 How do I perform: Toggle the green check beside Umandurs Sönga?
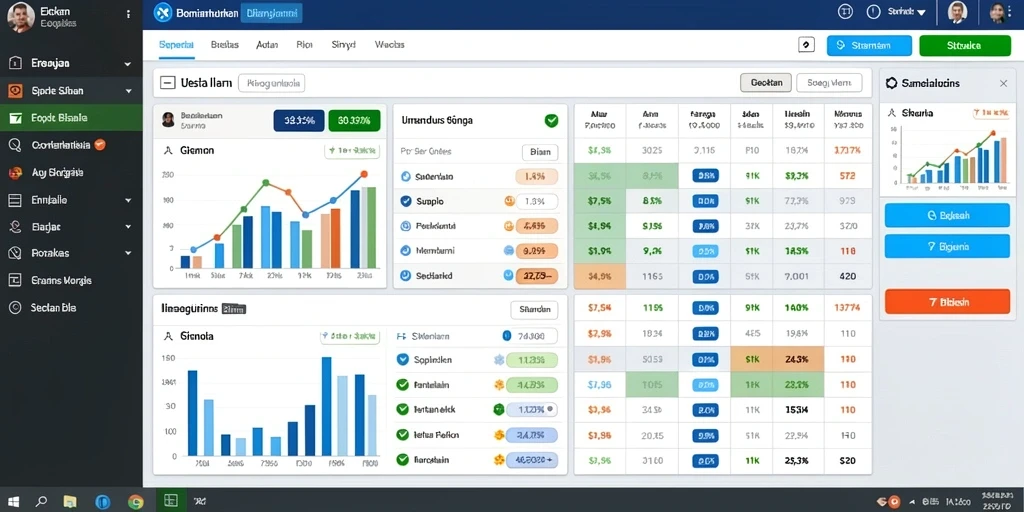point(552,120)
